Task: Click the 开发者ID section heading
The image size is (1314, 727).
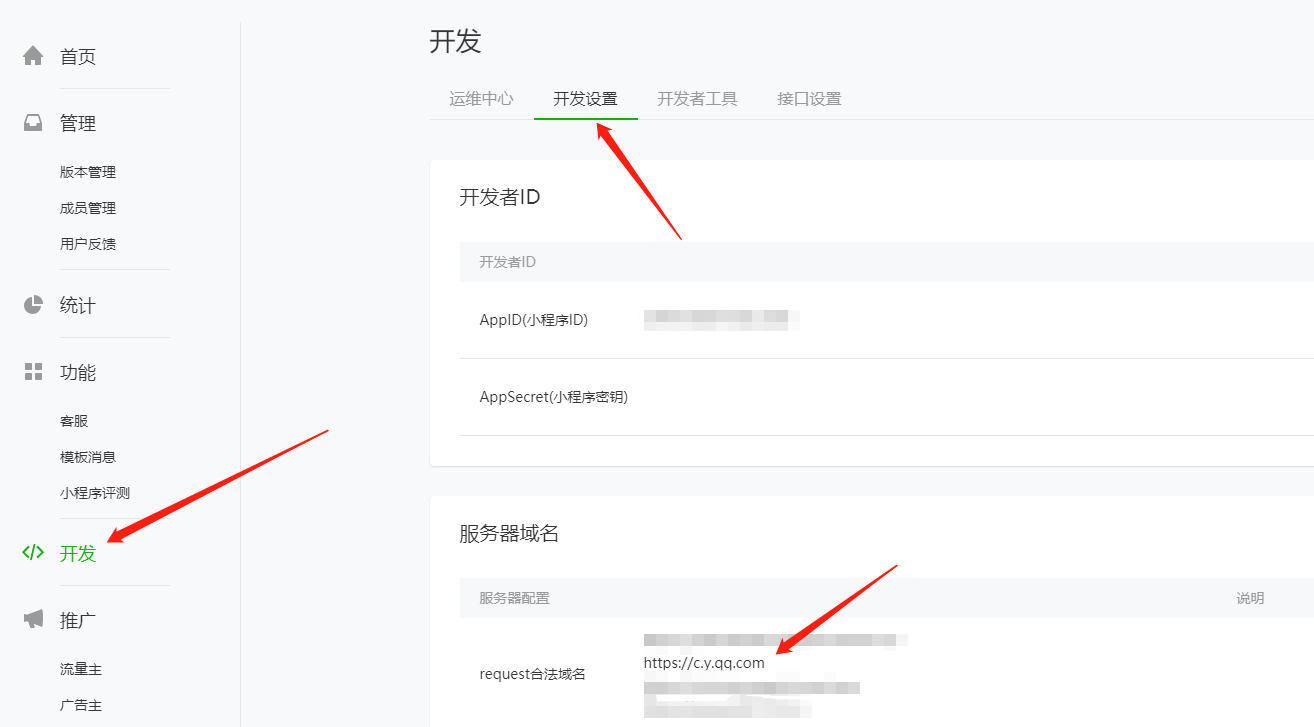Action: pos(500,197)
